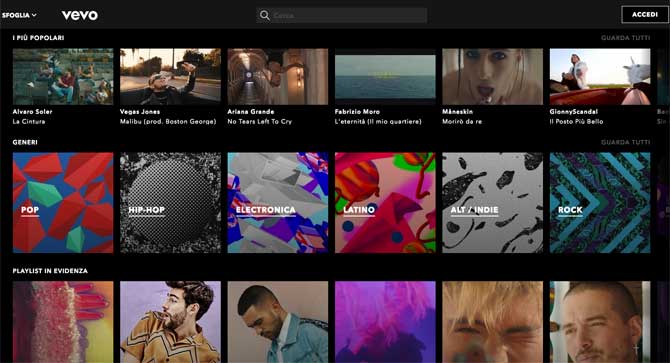This screenshot has height=363, width=670.
Task: Open the short-haired mustached man playlist cover
Action: coord(600,322)
